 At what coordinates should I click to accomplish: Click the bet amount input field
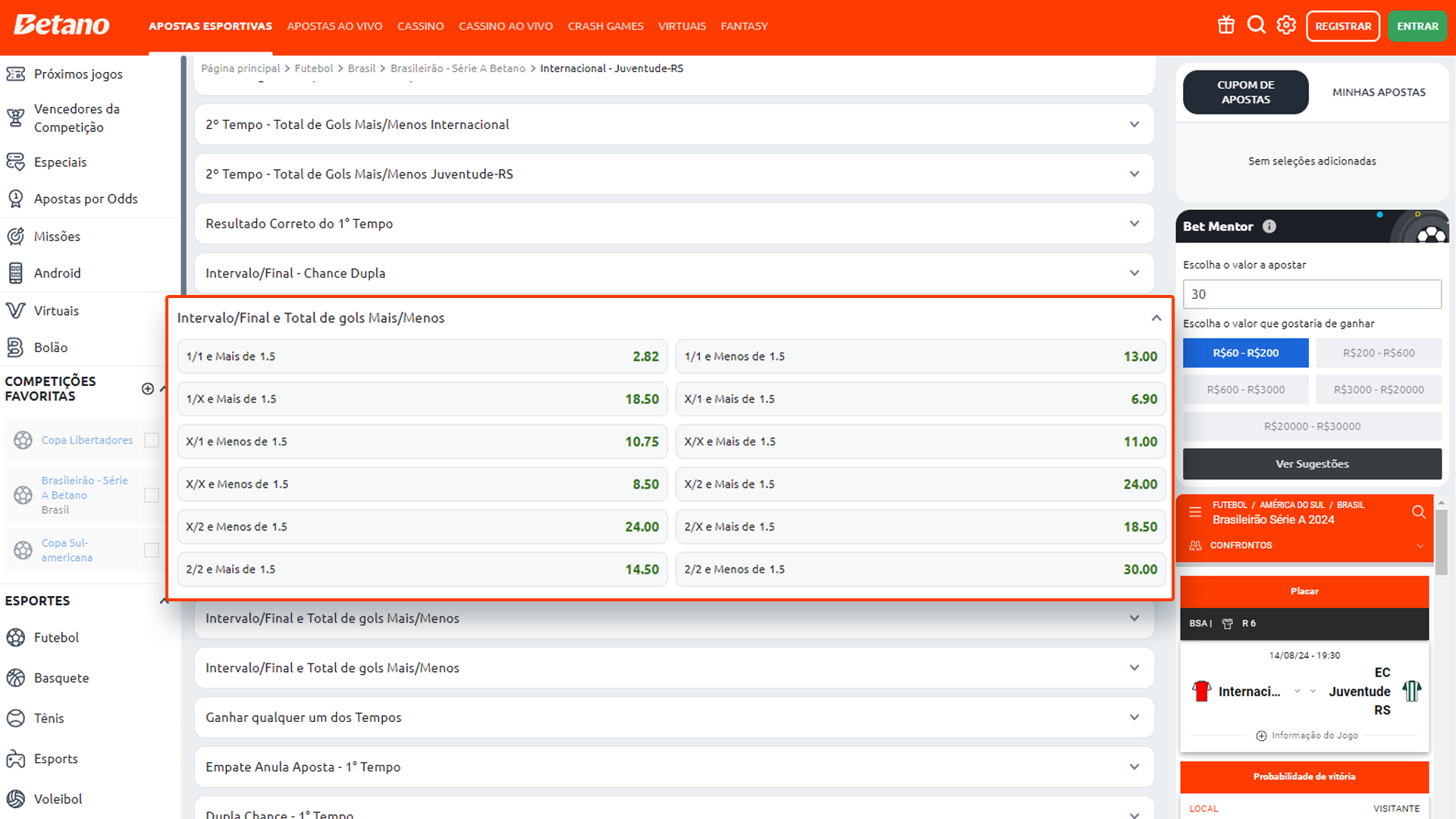1312,294
